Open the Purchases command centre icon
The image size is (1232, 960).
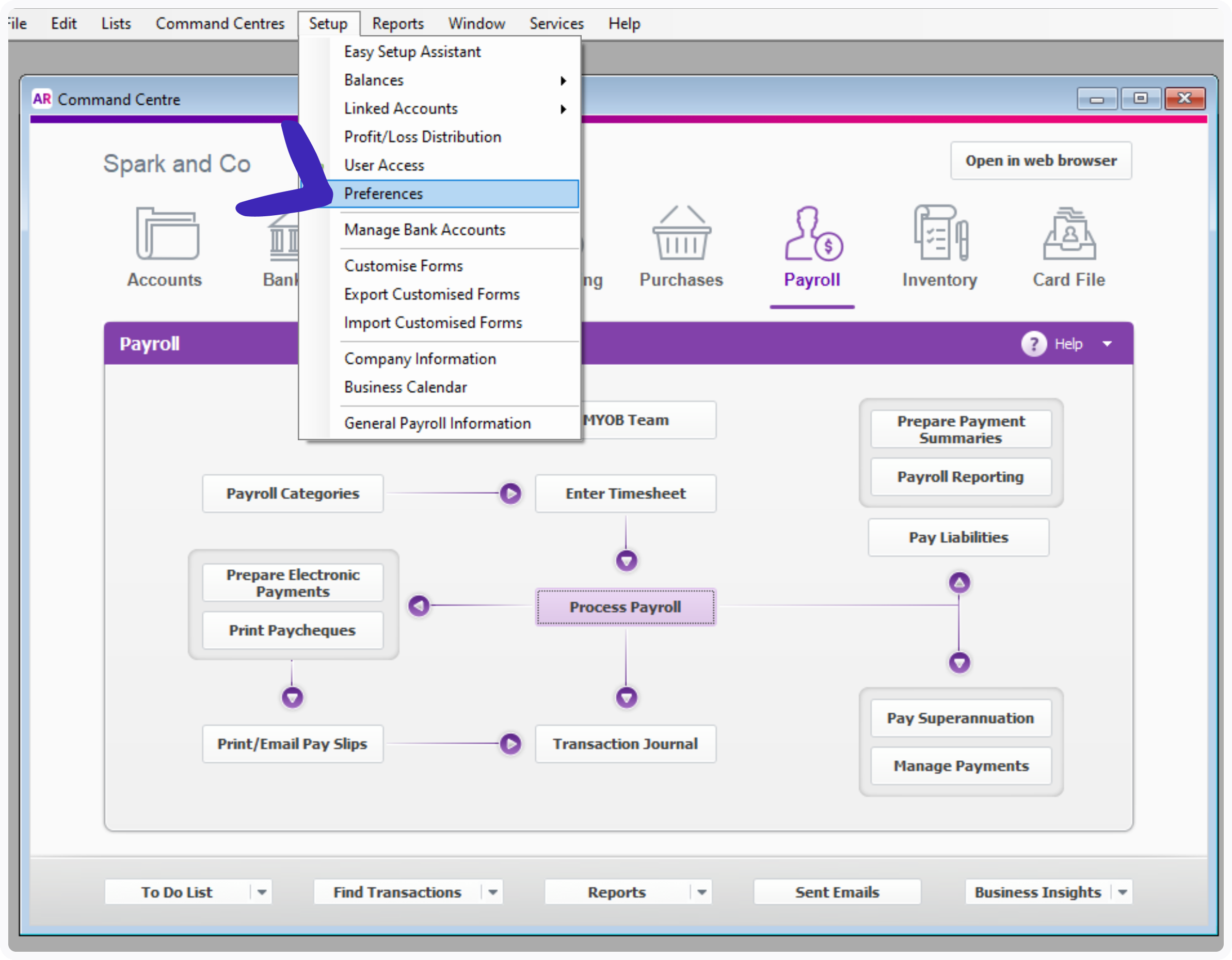coord(680,248)
